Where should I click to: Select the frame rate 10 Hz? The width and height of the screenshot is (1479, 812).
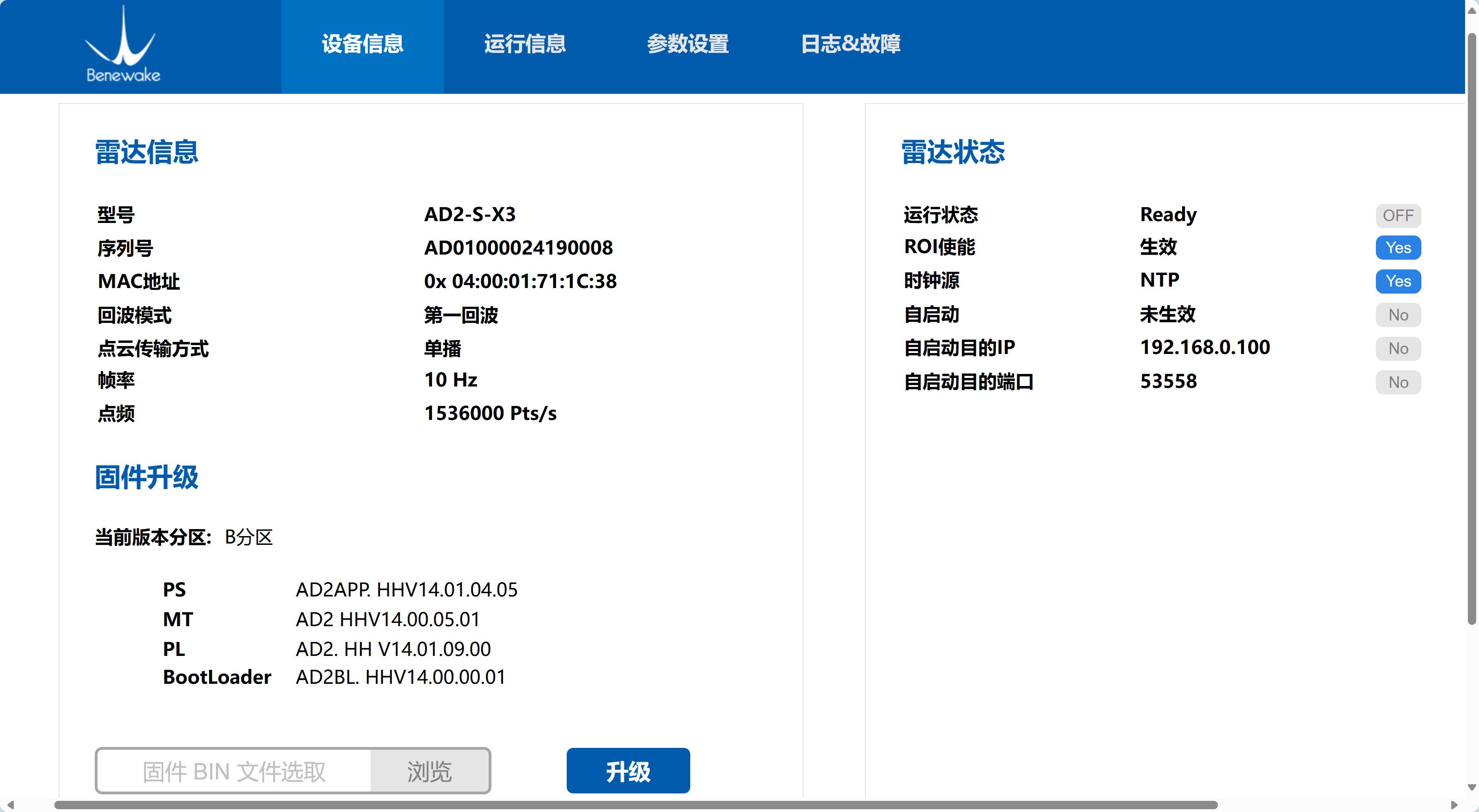pos(451,380)
